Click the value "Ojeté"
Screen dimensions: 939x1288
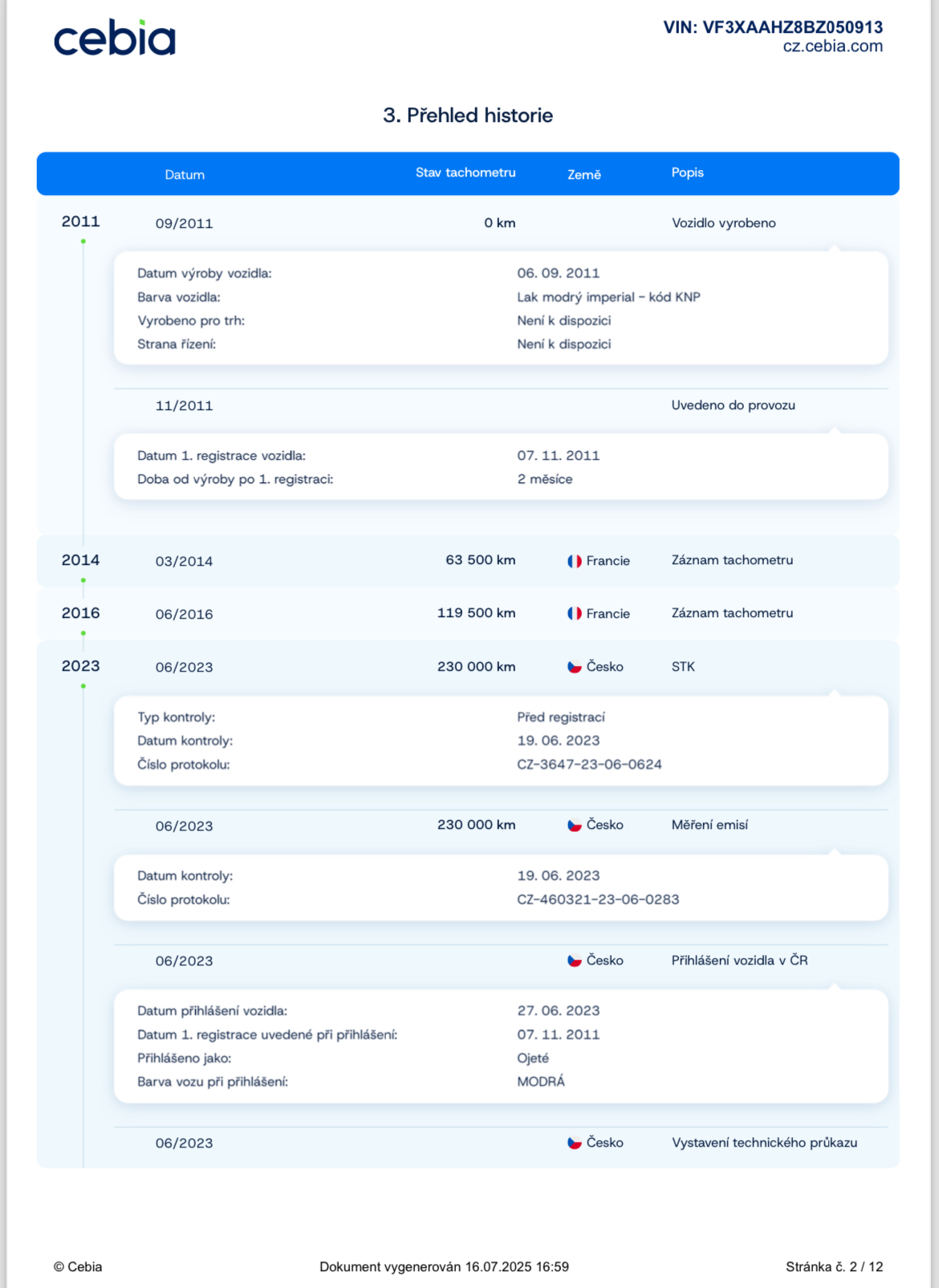533,1058
